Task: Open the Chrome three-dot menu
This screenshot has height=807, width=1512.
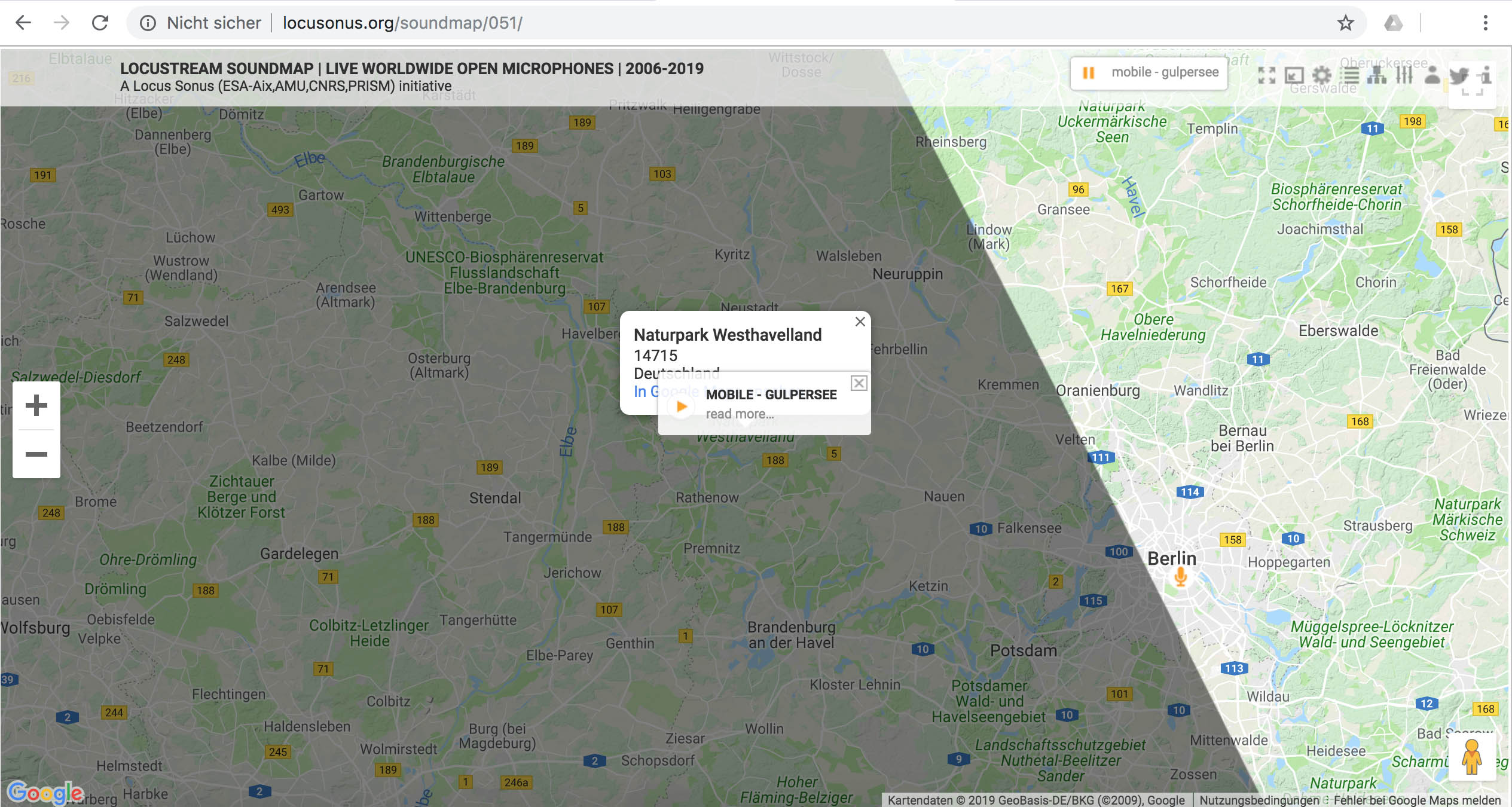Action: 1485,23
